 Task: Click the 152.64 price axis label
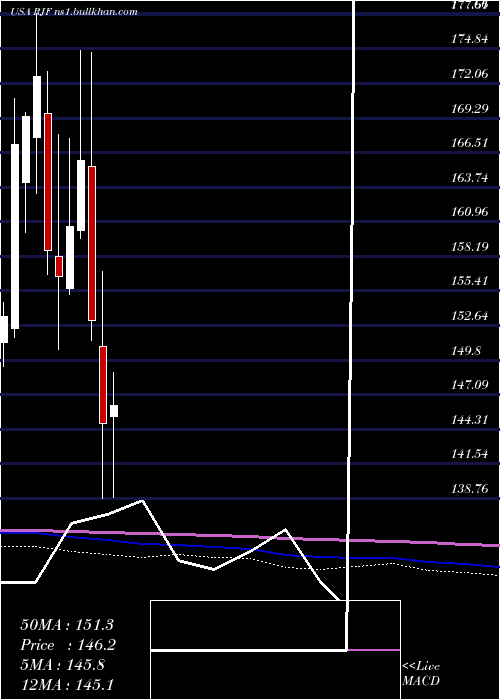470,316
